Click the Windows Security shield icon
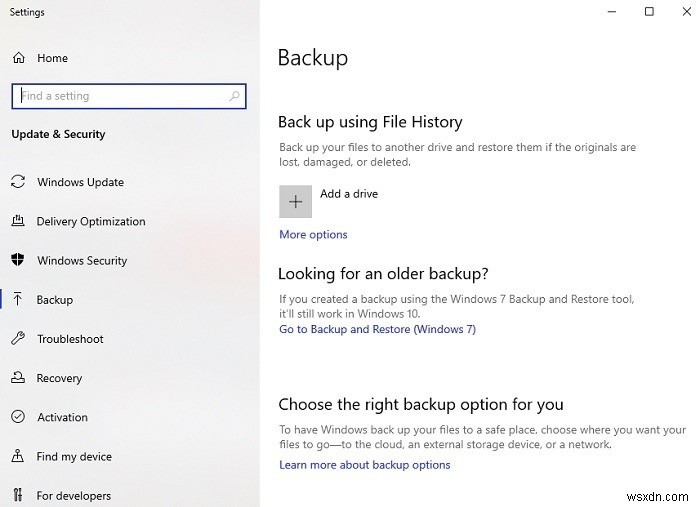The image size is (700, 507). pos(17,259)
